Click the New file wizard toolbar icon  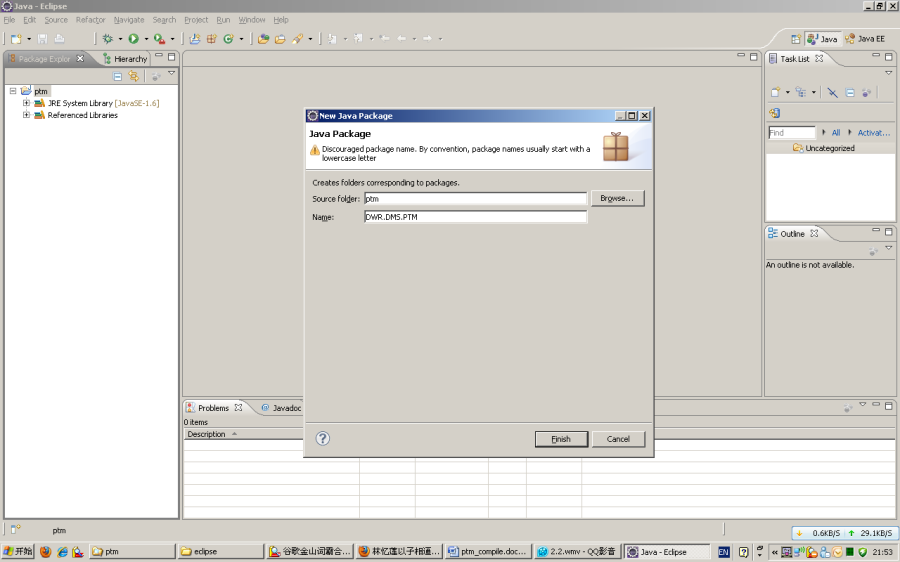point(16,39)
